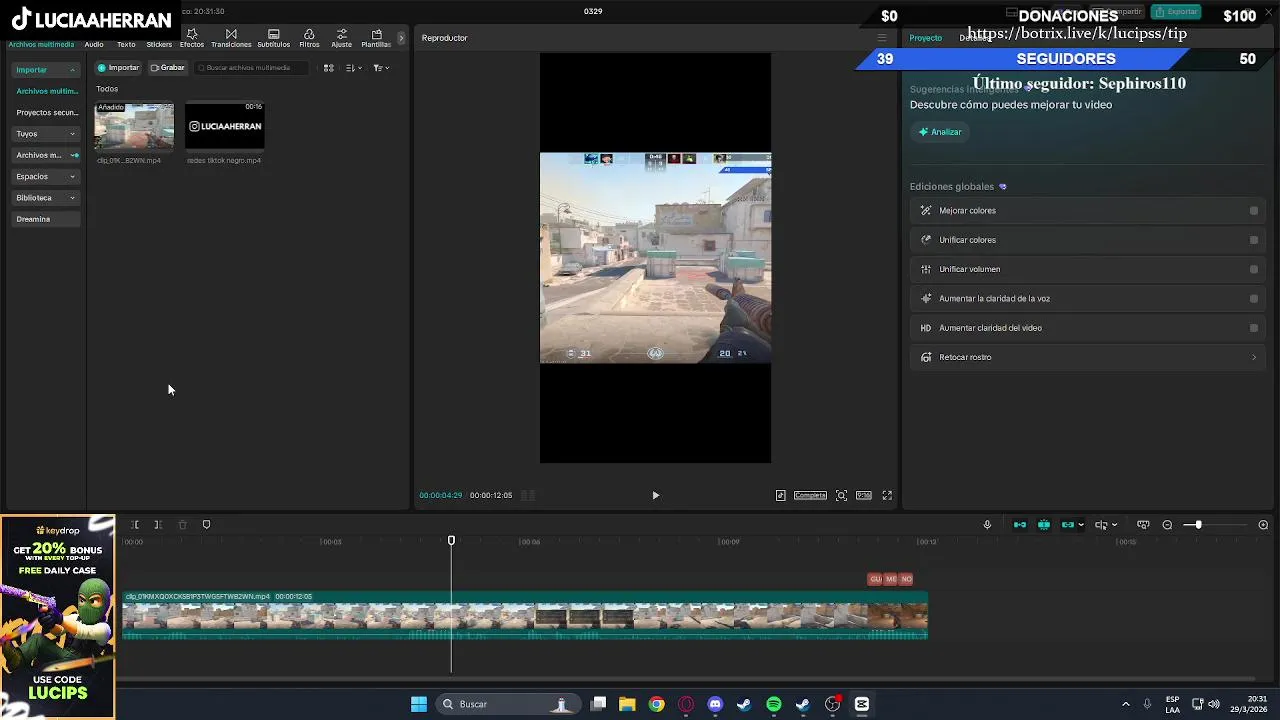Image resolution: width=1280 pixels, height=720 pixels.
Task: Adjust the timeline zoom slider
Action: click(x=1198, y=525)
